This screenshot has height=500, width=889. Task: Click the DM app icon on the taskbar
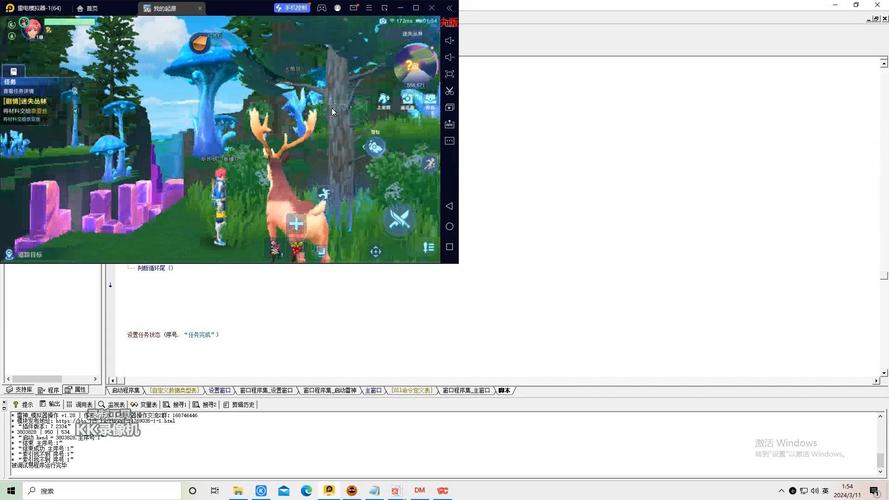point(420,490)
